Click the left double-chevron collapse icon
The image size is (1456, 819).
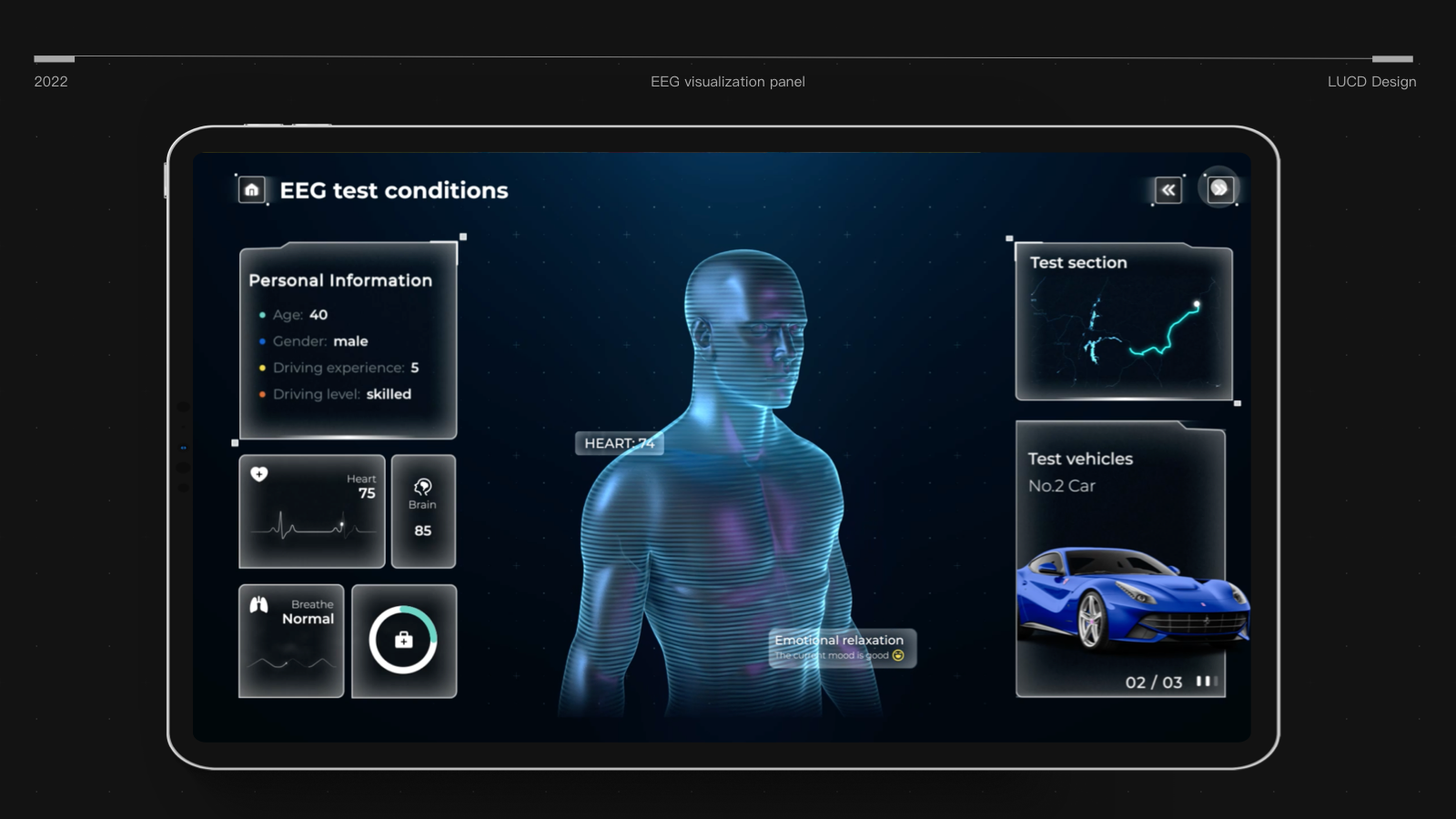(x=1168, y=190)
